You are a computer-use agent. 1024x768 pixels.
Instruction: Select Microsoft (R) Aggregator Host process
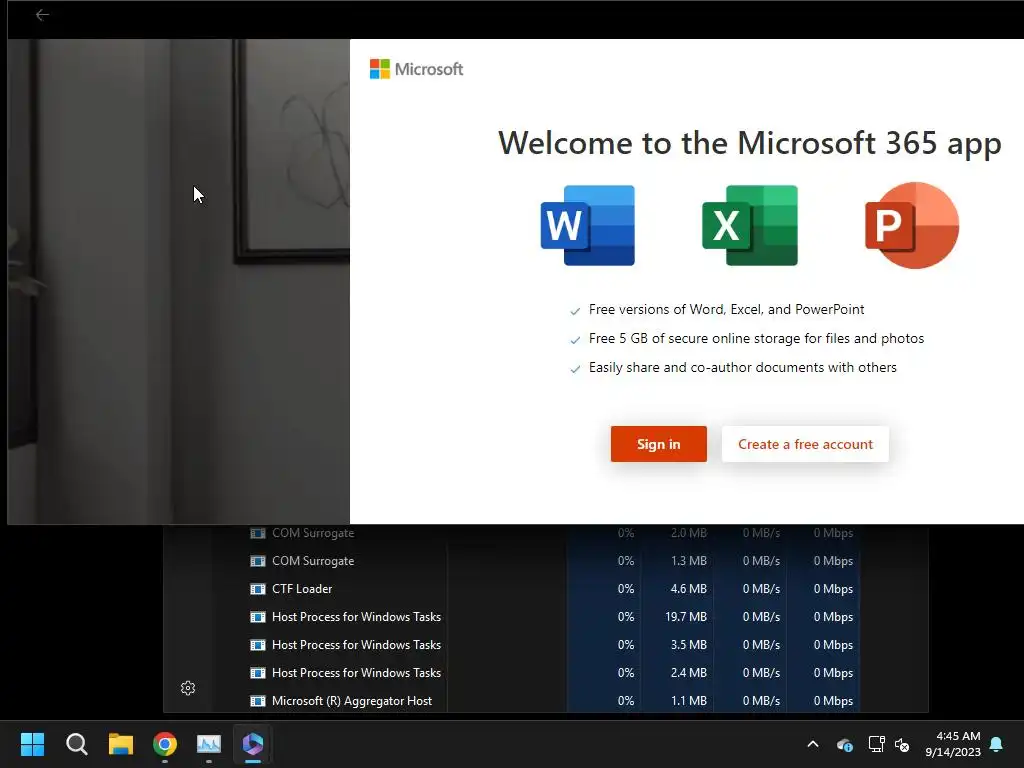(555, 701)
